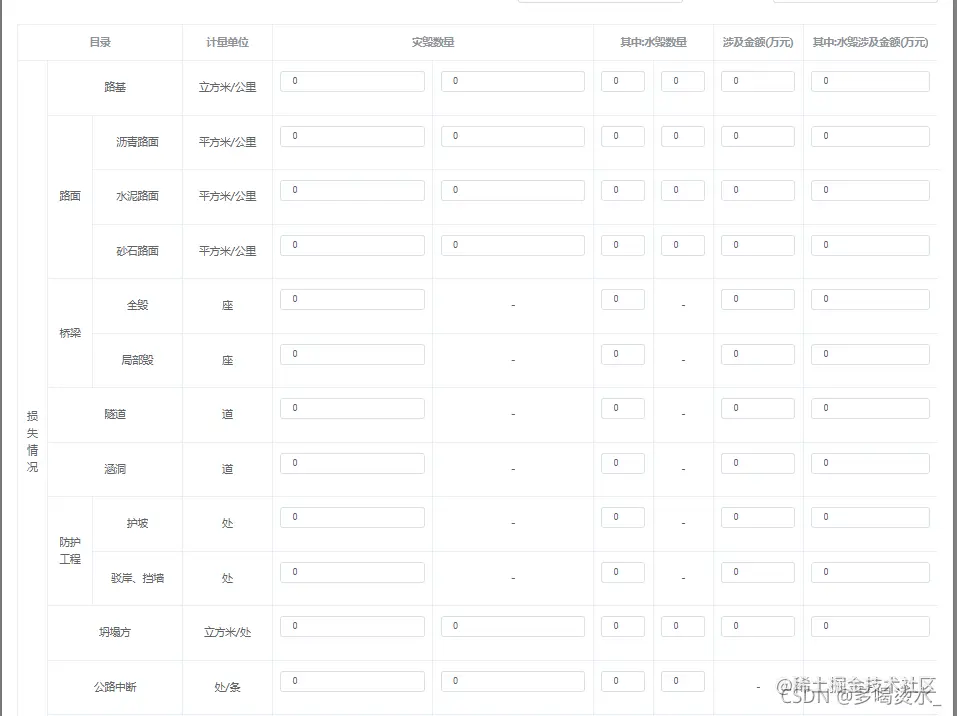The height and width of the screenshot is (716, 957).
Task: Focus 公路中断 second 水毁数量 field
Action: pos(682,681)
